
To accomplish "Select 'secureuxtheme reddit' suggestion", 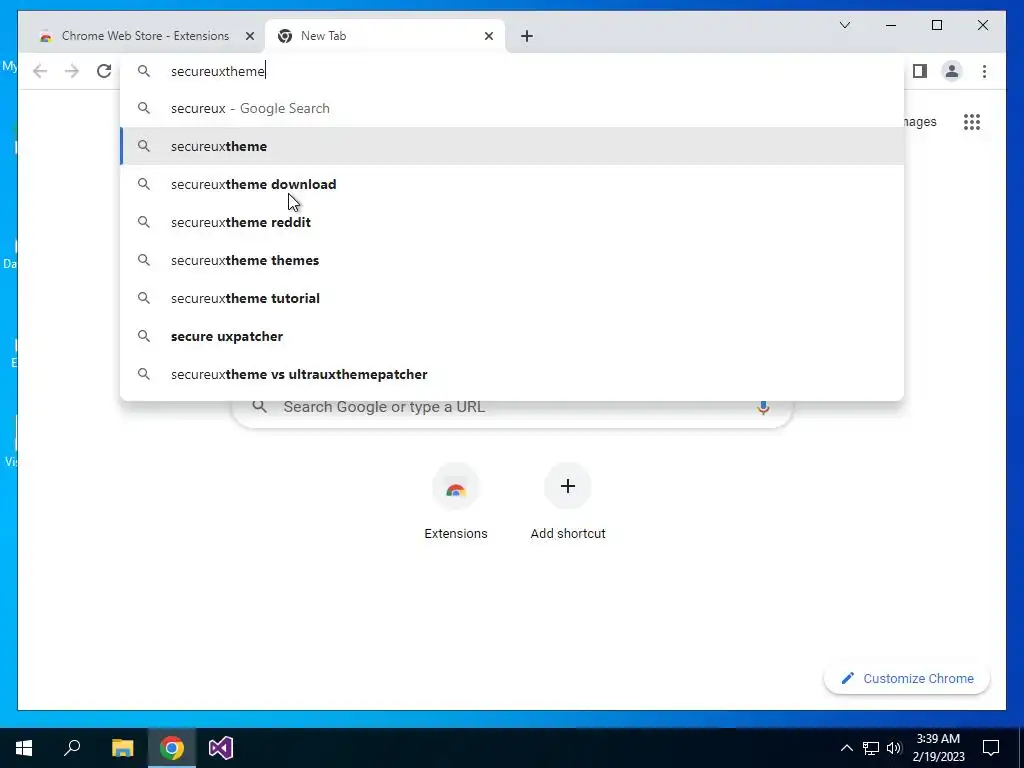I will click(x=513, y=222).
